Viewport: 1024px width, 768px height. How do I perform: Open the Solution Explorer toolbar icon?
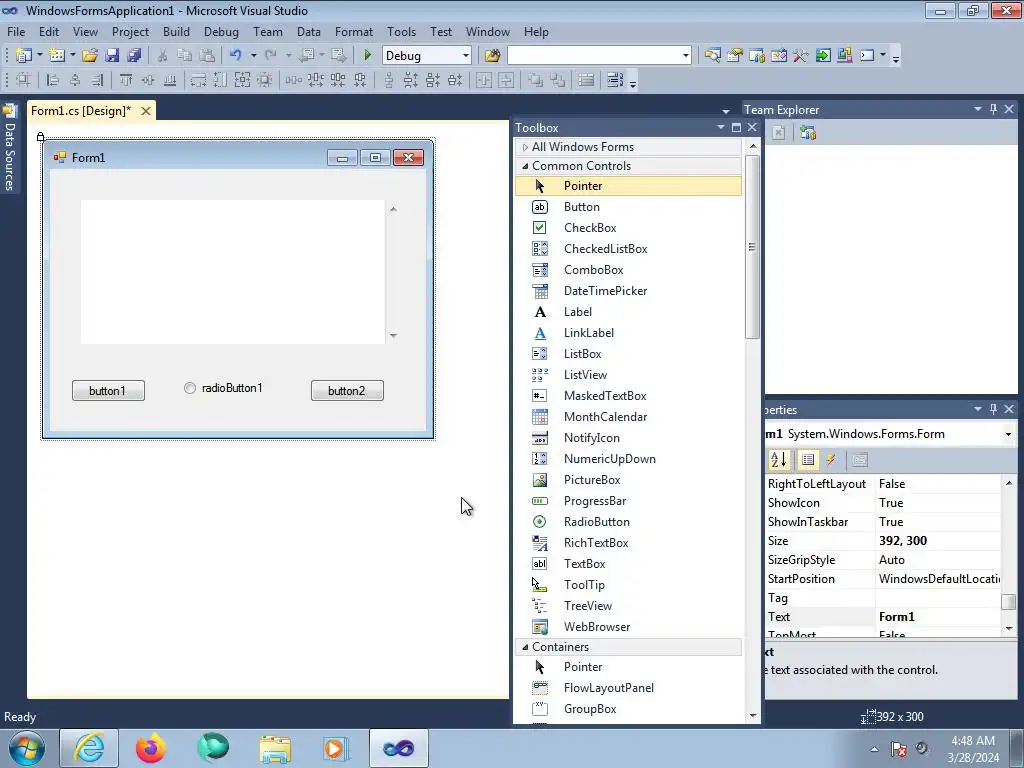pyautogui.click(x=712, y=56)
